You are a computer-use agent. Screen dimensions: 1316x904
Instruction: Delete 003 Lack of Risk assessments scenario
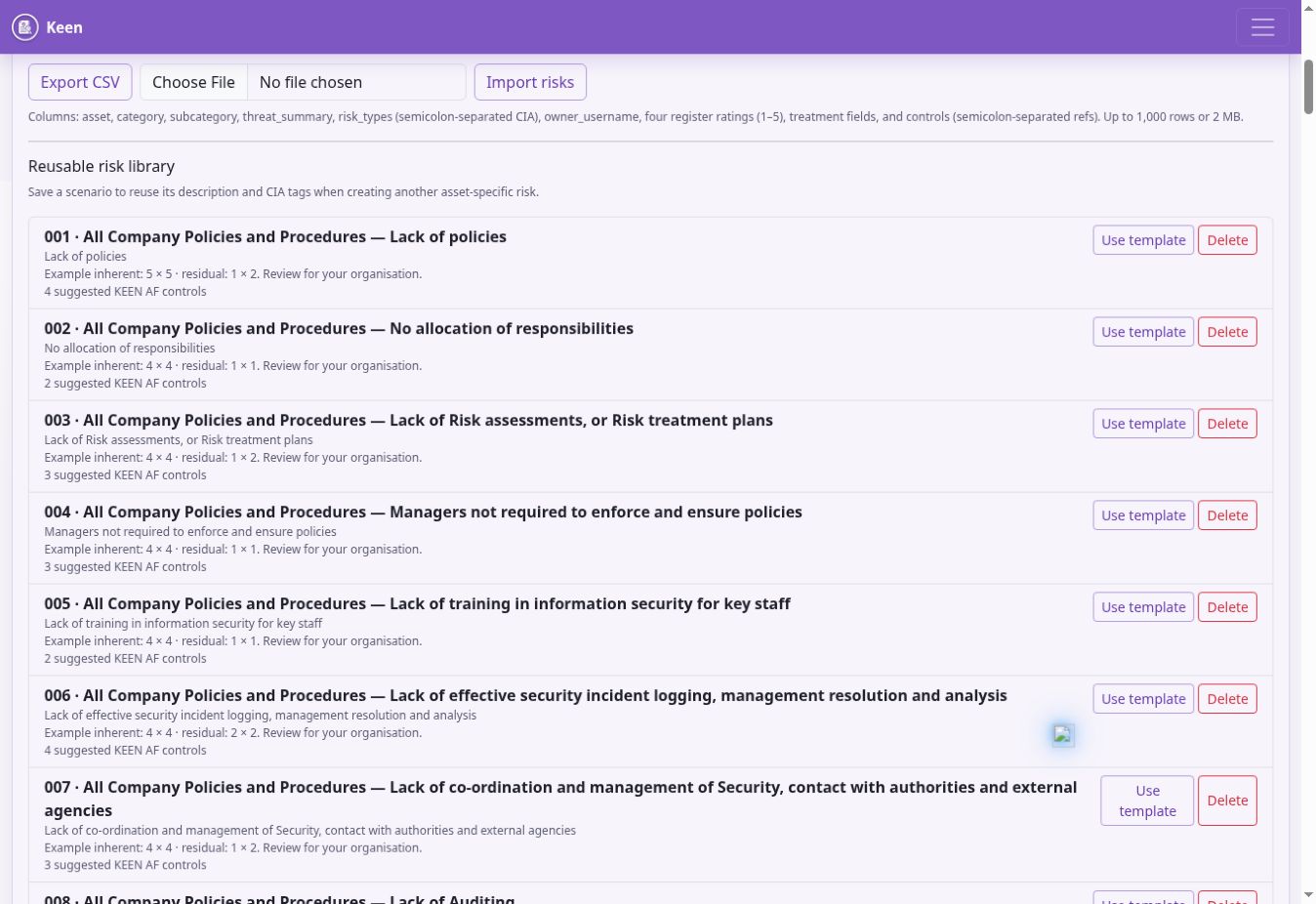pyautogui.click(x=1227, y=424)
